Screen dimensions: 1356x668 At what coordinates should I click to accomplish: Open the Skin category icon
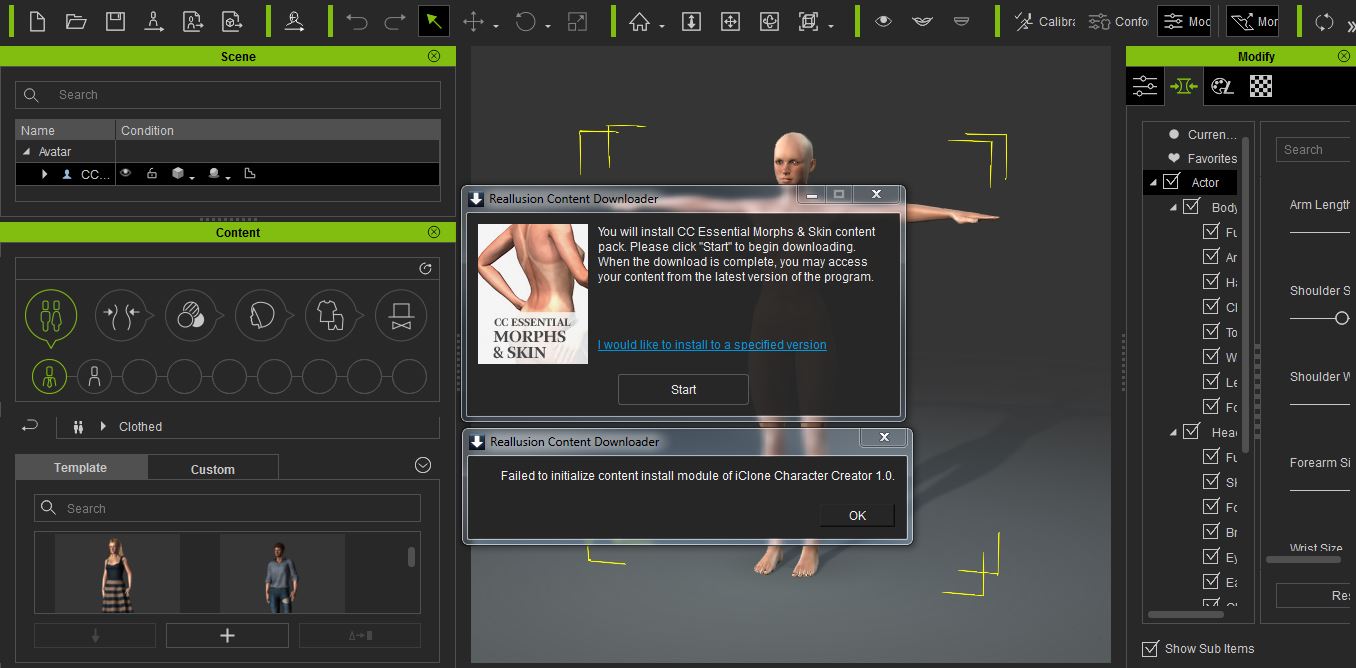[x=190, y=316]
